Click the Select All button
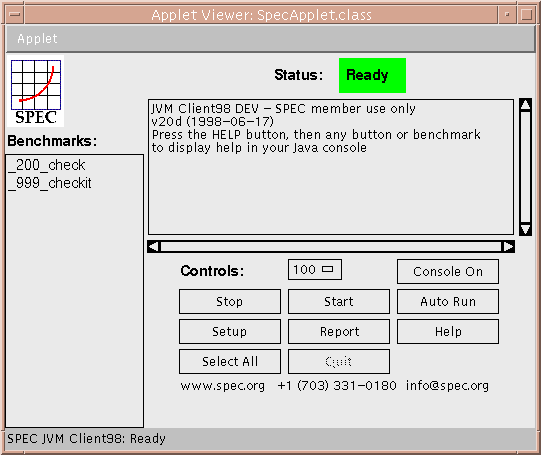This screenshot has height=455, width=541. coord(230,362)
